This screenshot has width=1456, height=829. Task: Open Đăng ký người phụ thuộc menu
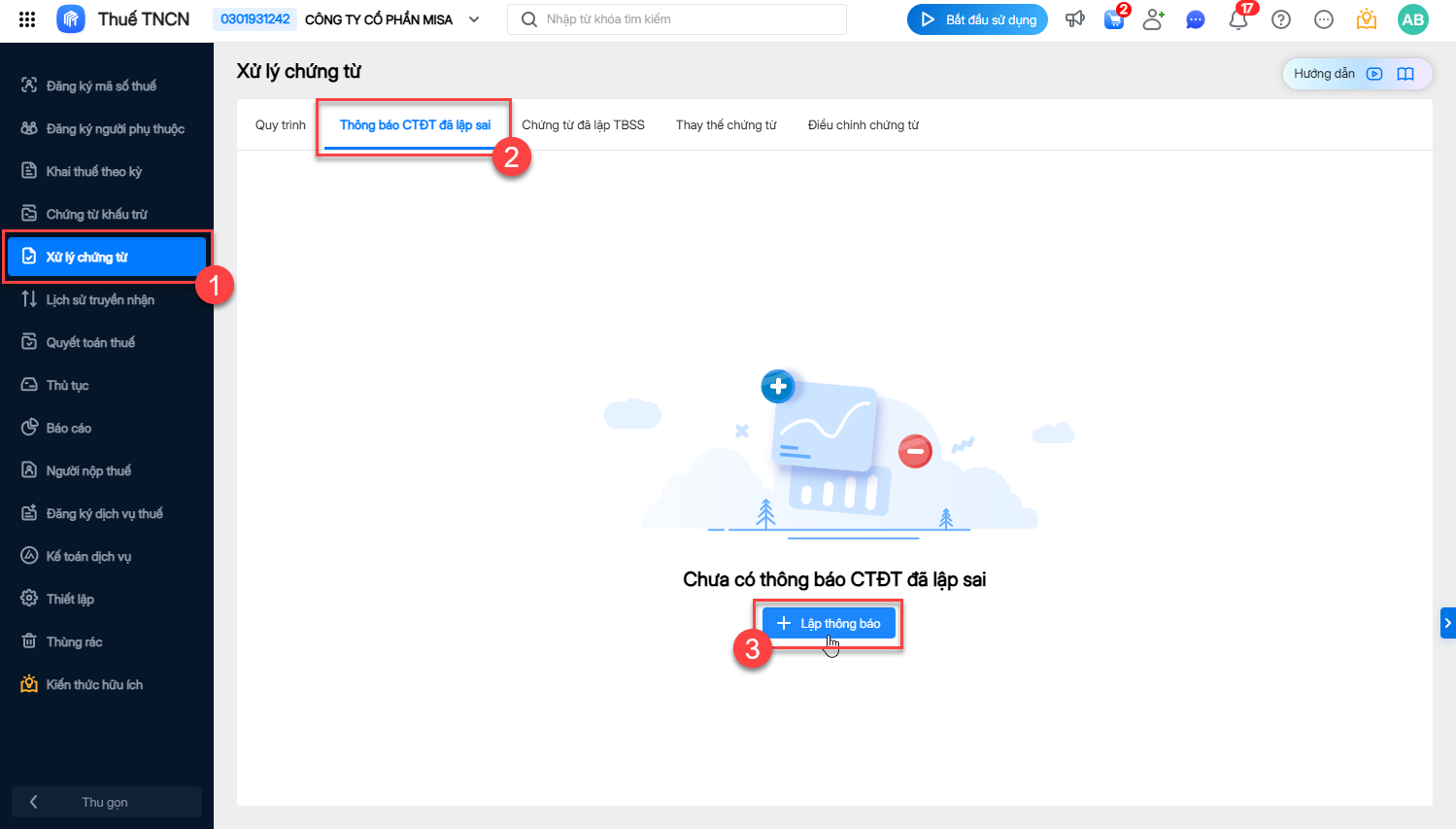[107, 128]
